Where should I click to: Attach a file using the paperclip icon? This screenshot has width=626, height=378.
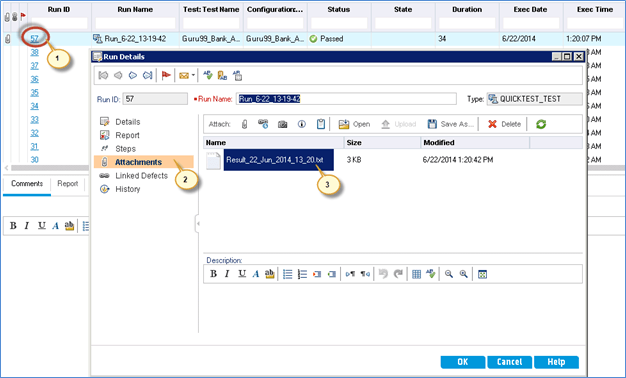coord(244,124)
